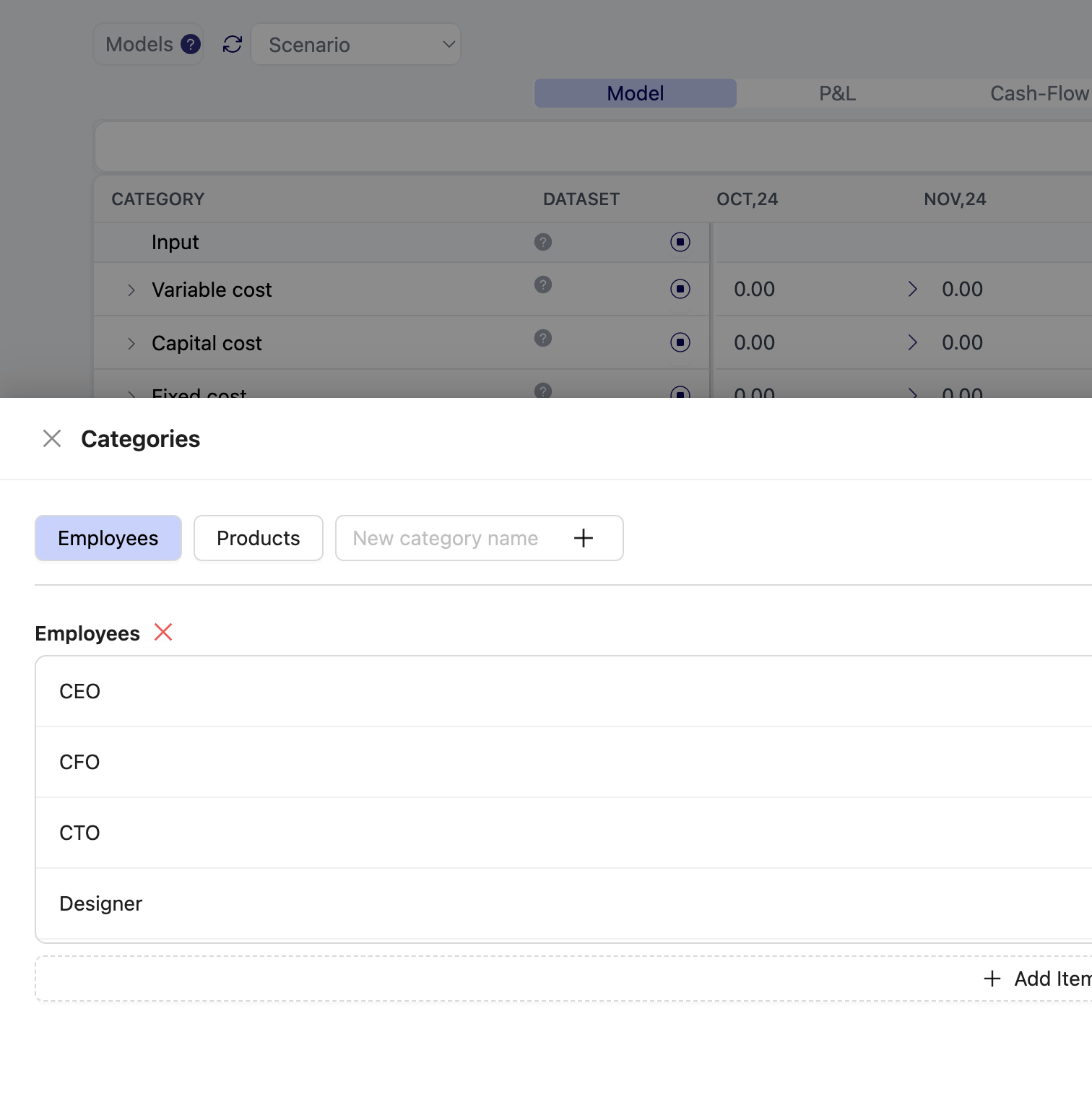
Task: Select Capital cost NOV,24 value 0.00
Action: click(x=962, y=342)
